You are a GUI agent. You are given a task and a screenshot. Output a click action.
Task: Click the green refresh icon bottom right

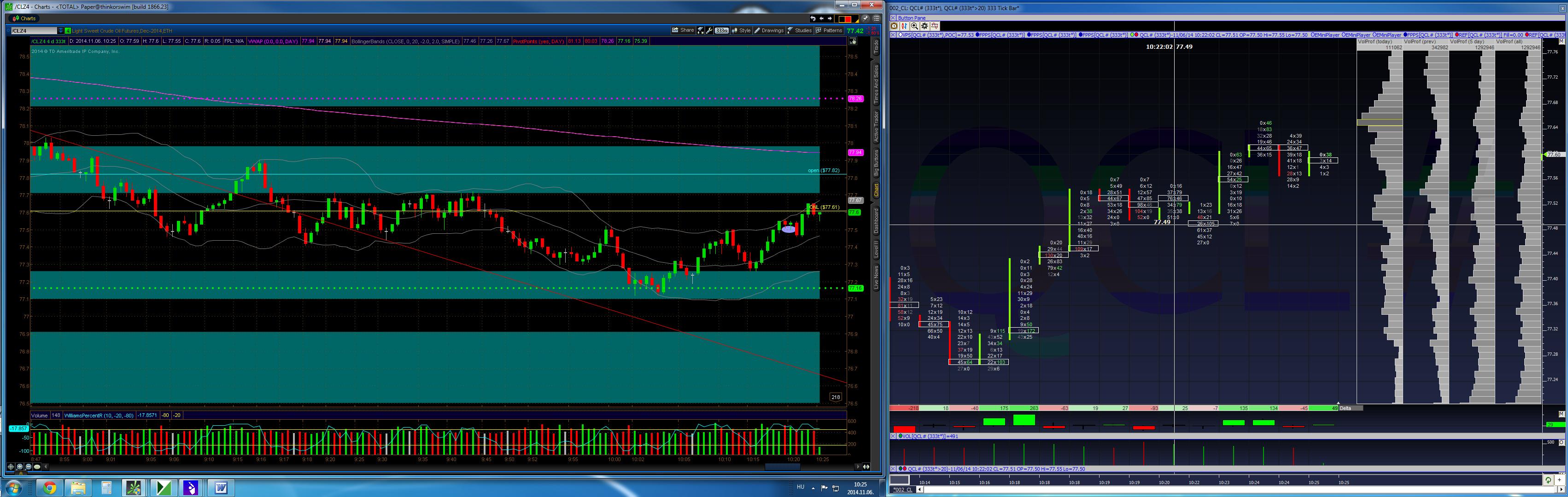1549,480
